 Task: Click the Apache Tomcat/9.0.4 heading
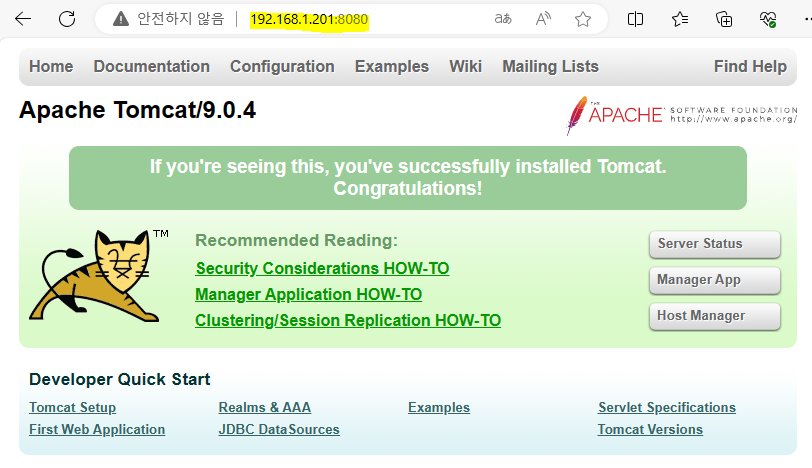pos(137,110)
